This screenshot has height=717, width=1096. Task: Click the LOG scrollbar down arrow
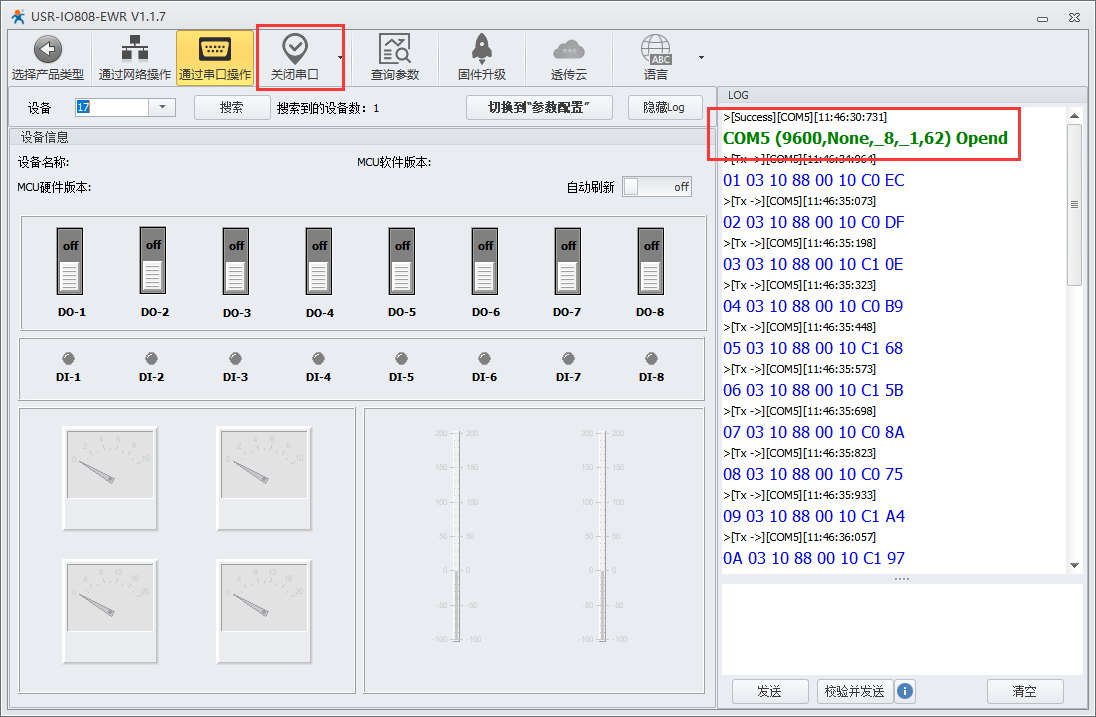(1075, 566)
